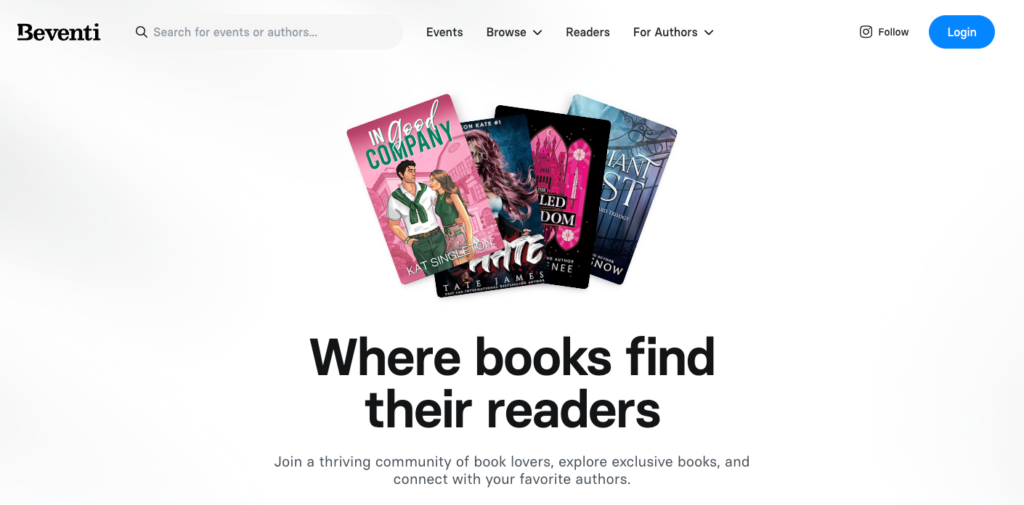Click the Kat Singleton author name on cover
Image resolution: width=1024 pixels, height=505 pixels.
[x=451, y=258]
